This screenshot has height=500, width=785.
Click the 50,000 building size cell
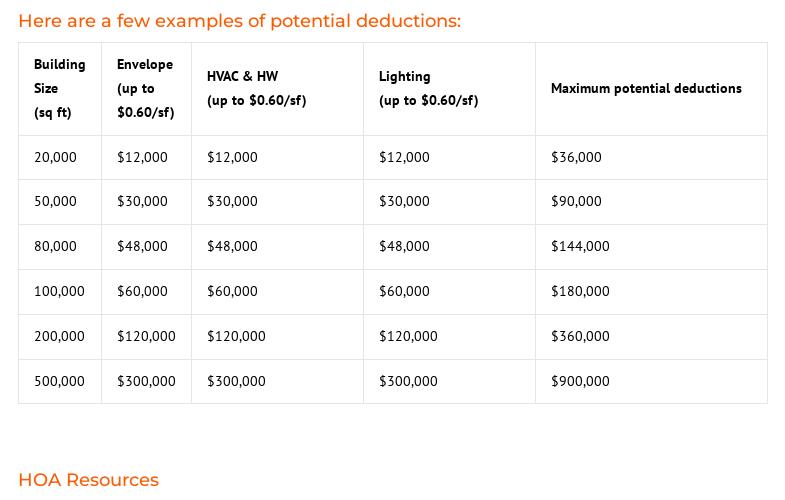[x=60, y=202]
